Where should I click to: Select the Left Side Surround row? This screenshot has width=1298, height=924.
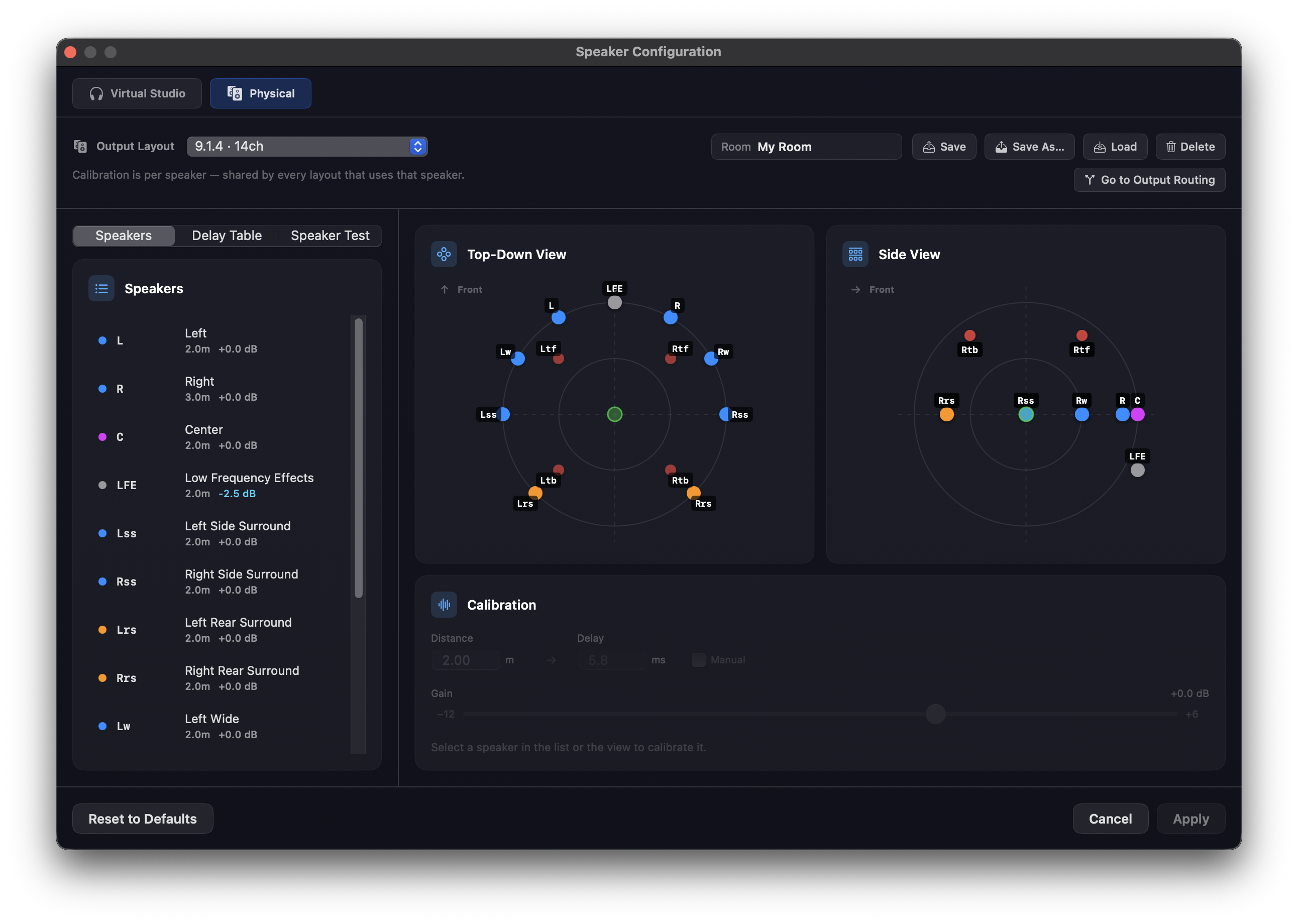coord(219,533)
